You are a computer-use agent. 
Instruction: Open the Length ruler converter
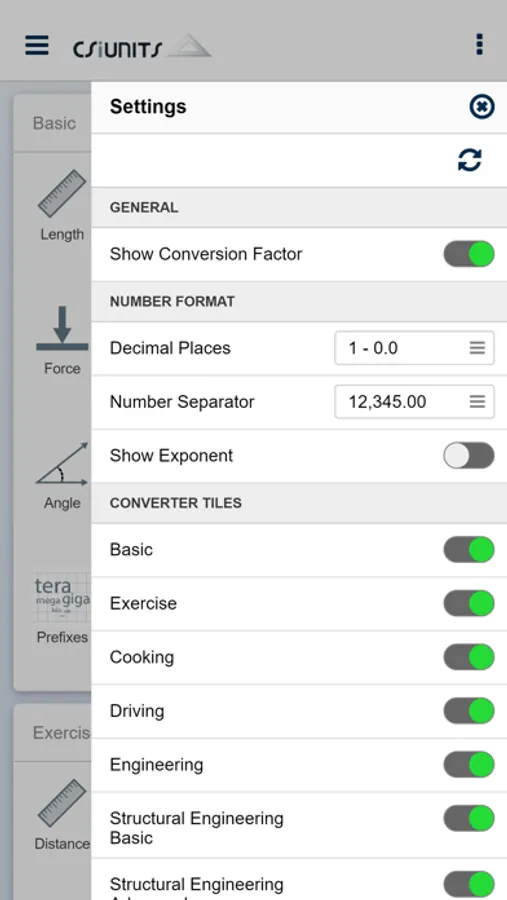coord(61,205)
